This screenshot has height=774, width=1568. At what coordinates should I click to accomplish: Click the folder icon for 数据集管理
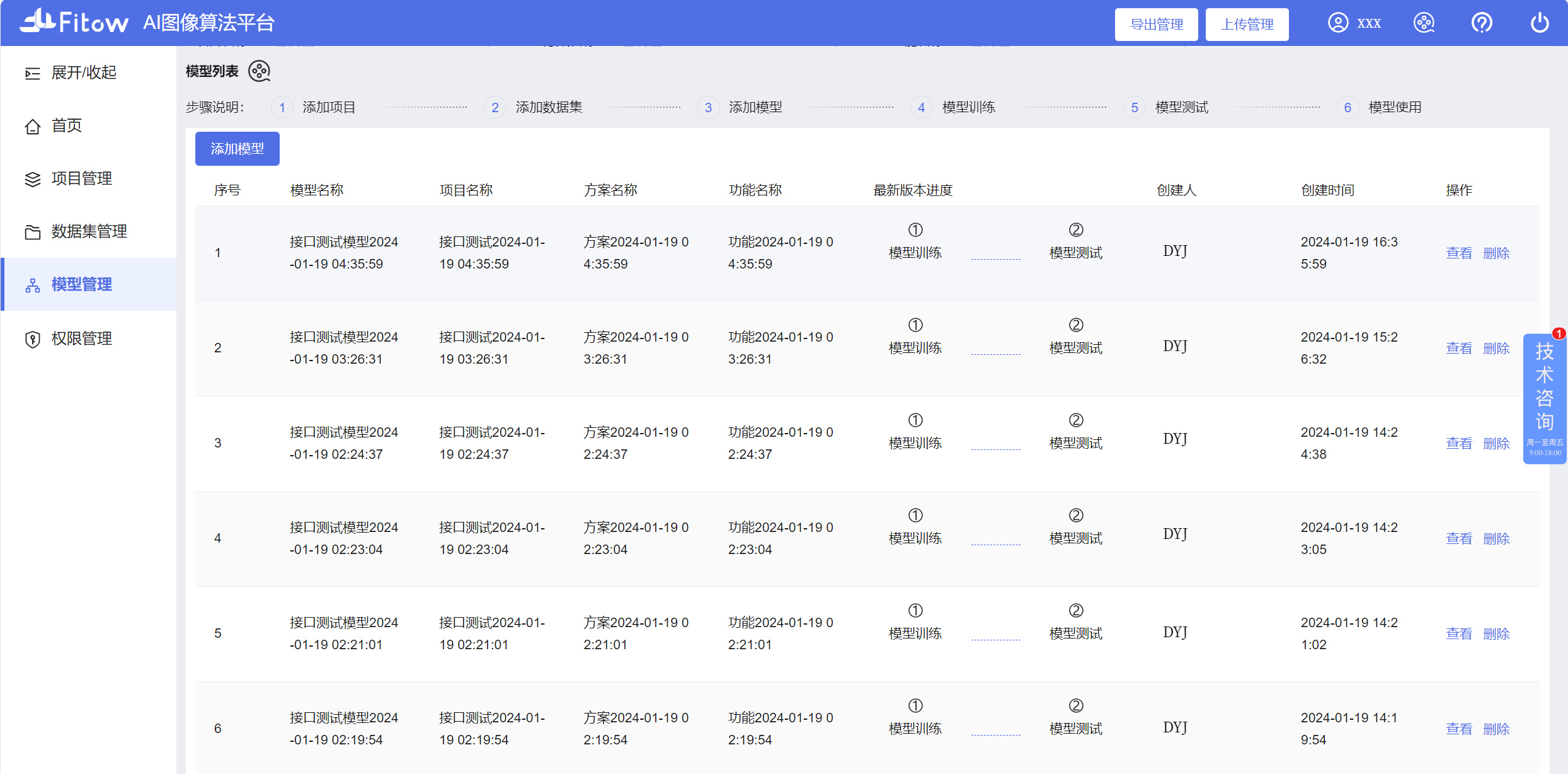(33, 232)
